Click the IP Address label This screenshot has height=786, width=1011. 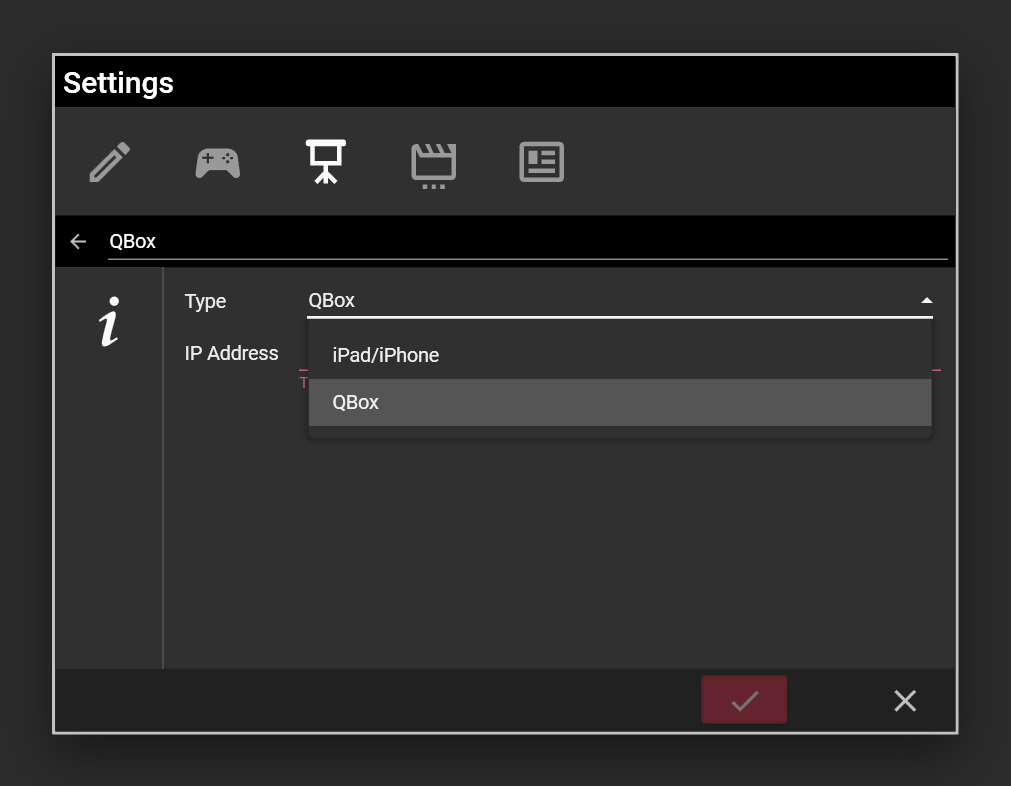(x=231, y=353)
